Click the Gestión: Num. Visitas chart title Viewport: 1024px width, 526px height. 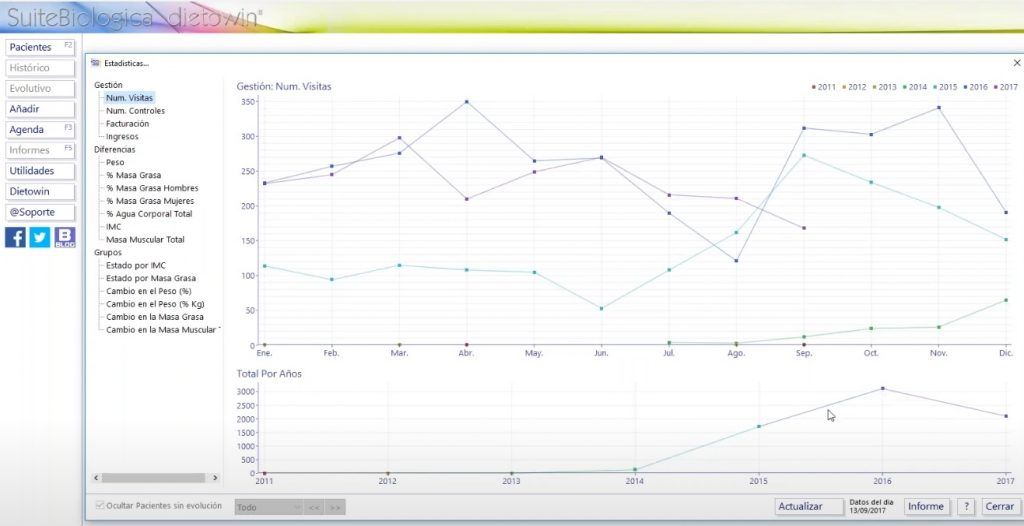pos(284,86)
